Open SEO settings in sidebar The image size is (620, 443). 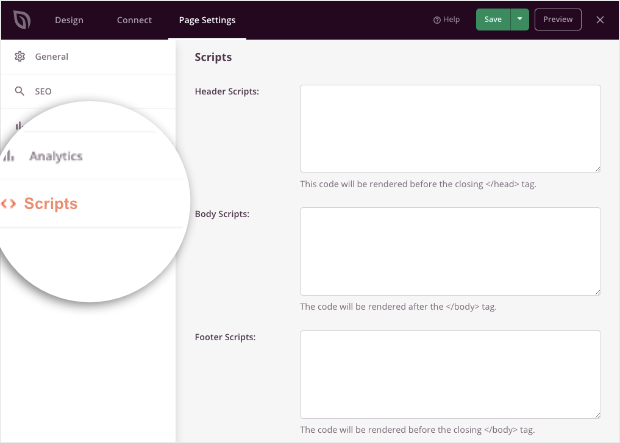coord(88,91)
